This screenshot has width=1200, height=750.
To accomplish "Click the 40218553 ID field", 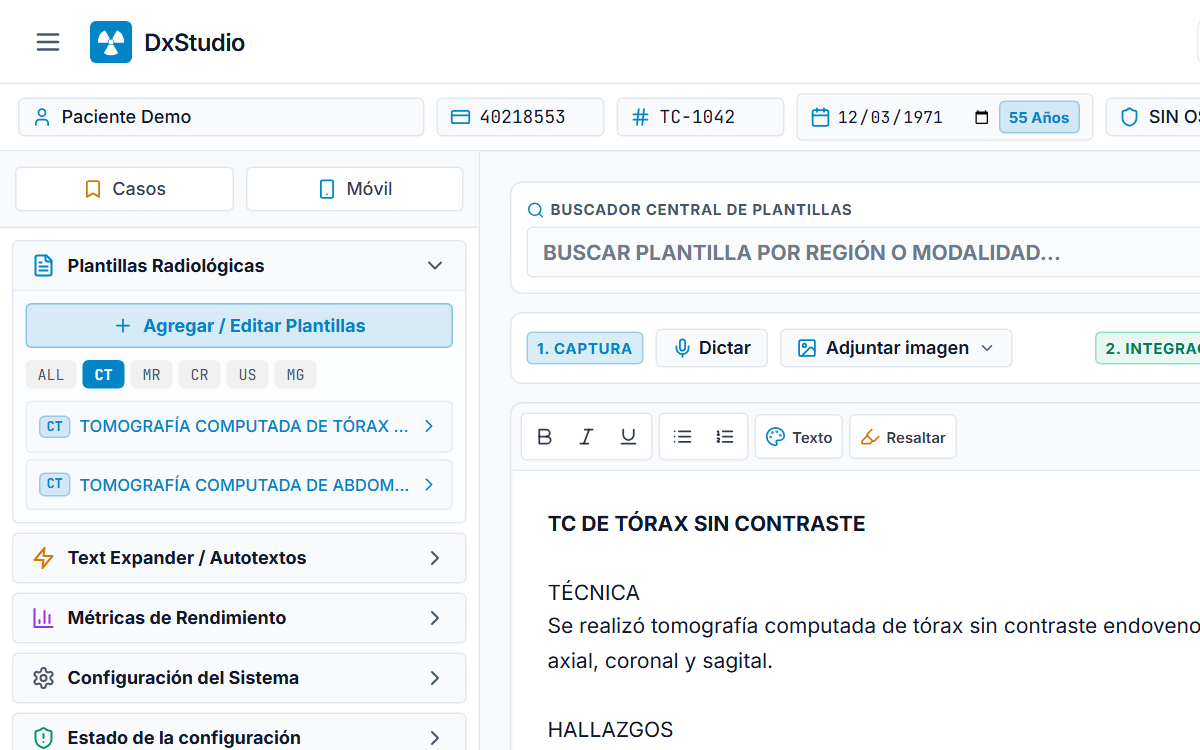I will pyautogui.click(x=520, y=117).
